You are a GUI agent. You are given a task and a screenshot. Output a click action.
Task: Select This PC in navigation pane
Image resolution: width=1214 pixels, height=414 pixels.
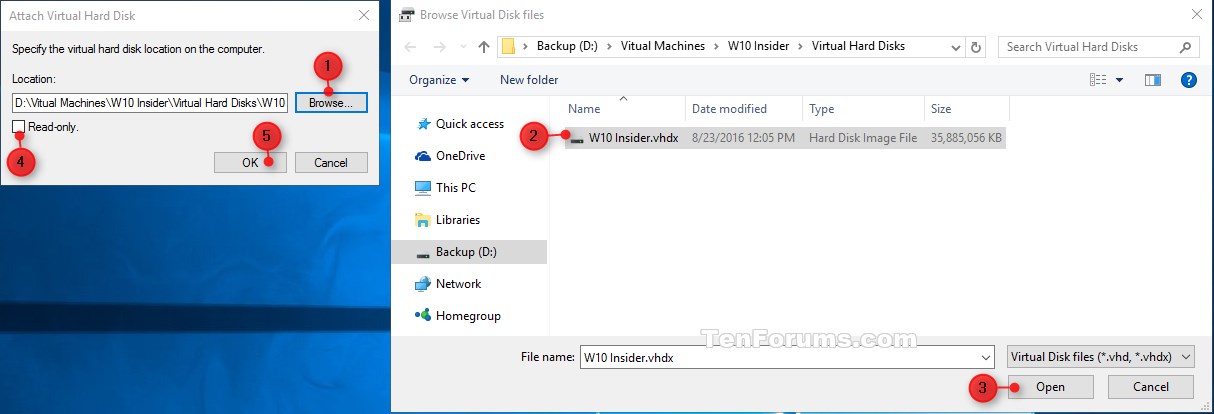[455, 188]
